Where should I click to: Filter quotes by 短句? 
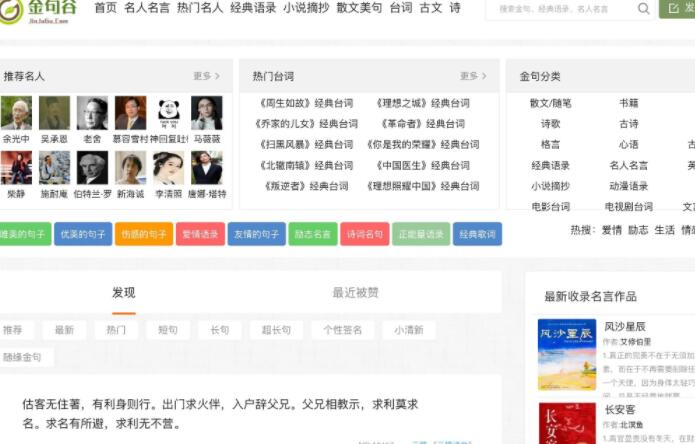[x=168, y=330]
